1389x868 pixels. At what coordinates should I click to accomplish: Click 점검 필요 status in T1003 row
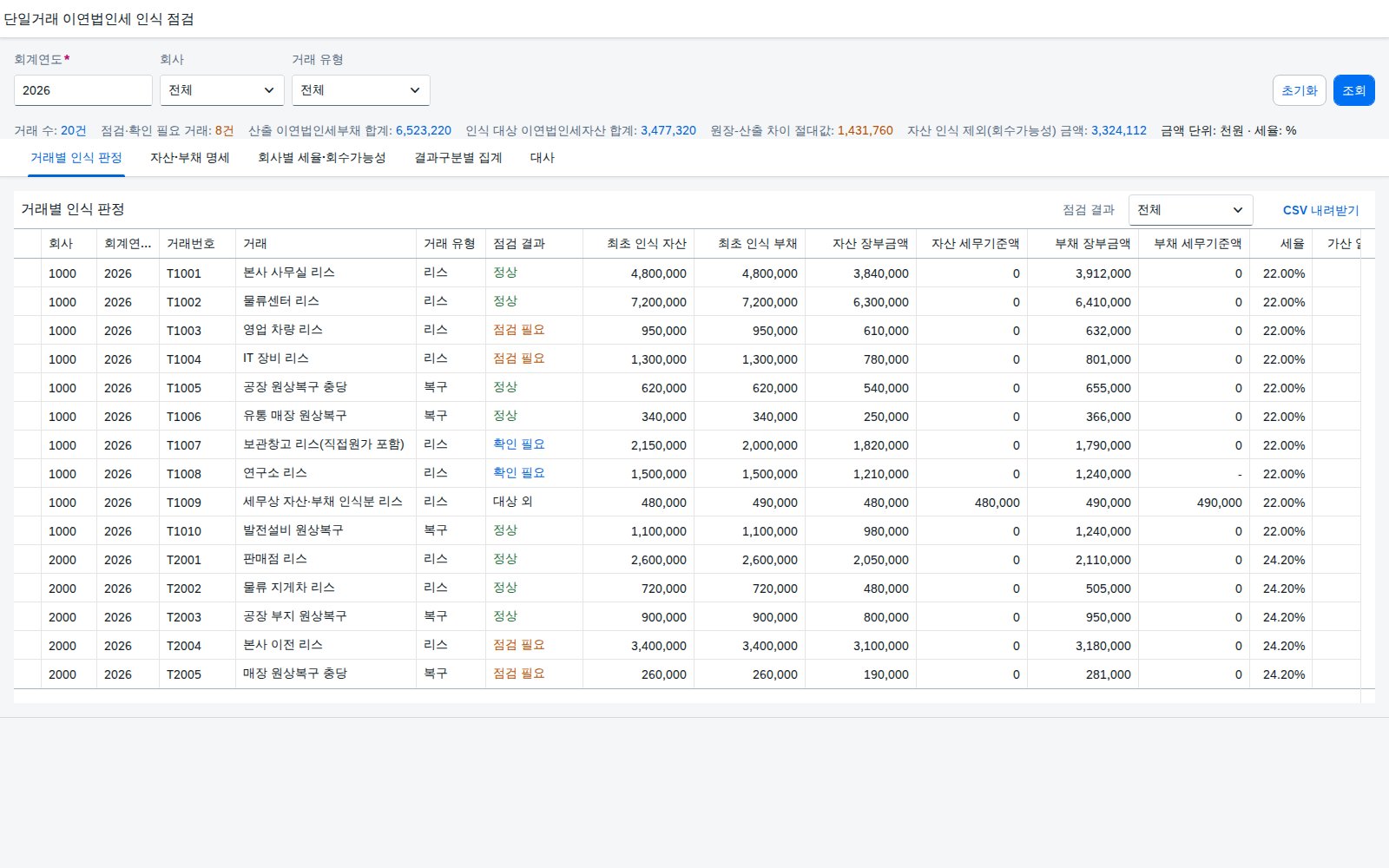519,330
